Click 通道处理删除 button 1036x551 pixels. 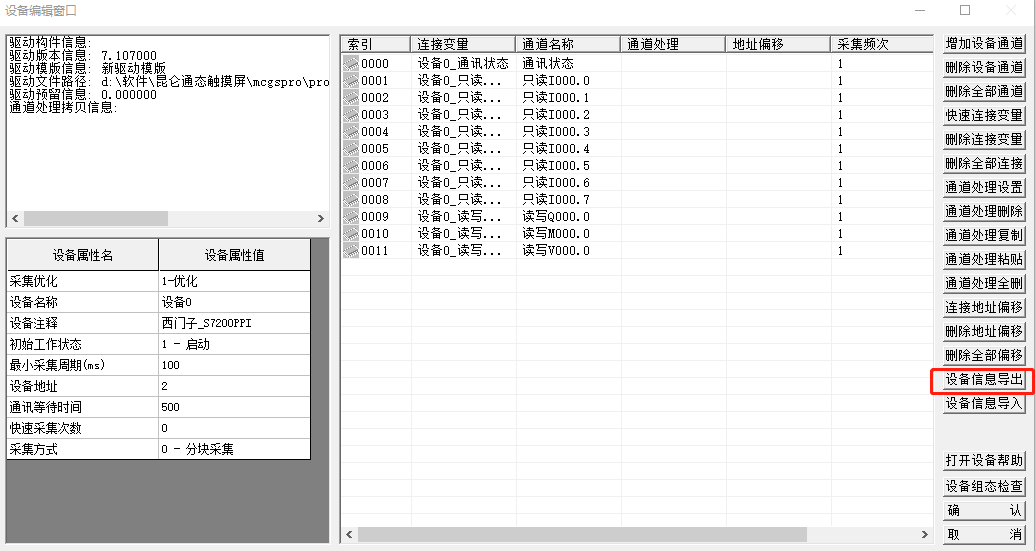point(984,211)
